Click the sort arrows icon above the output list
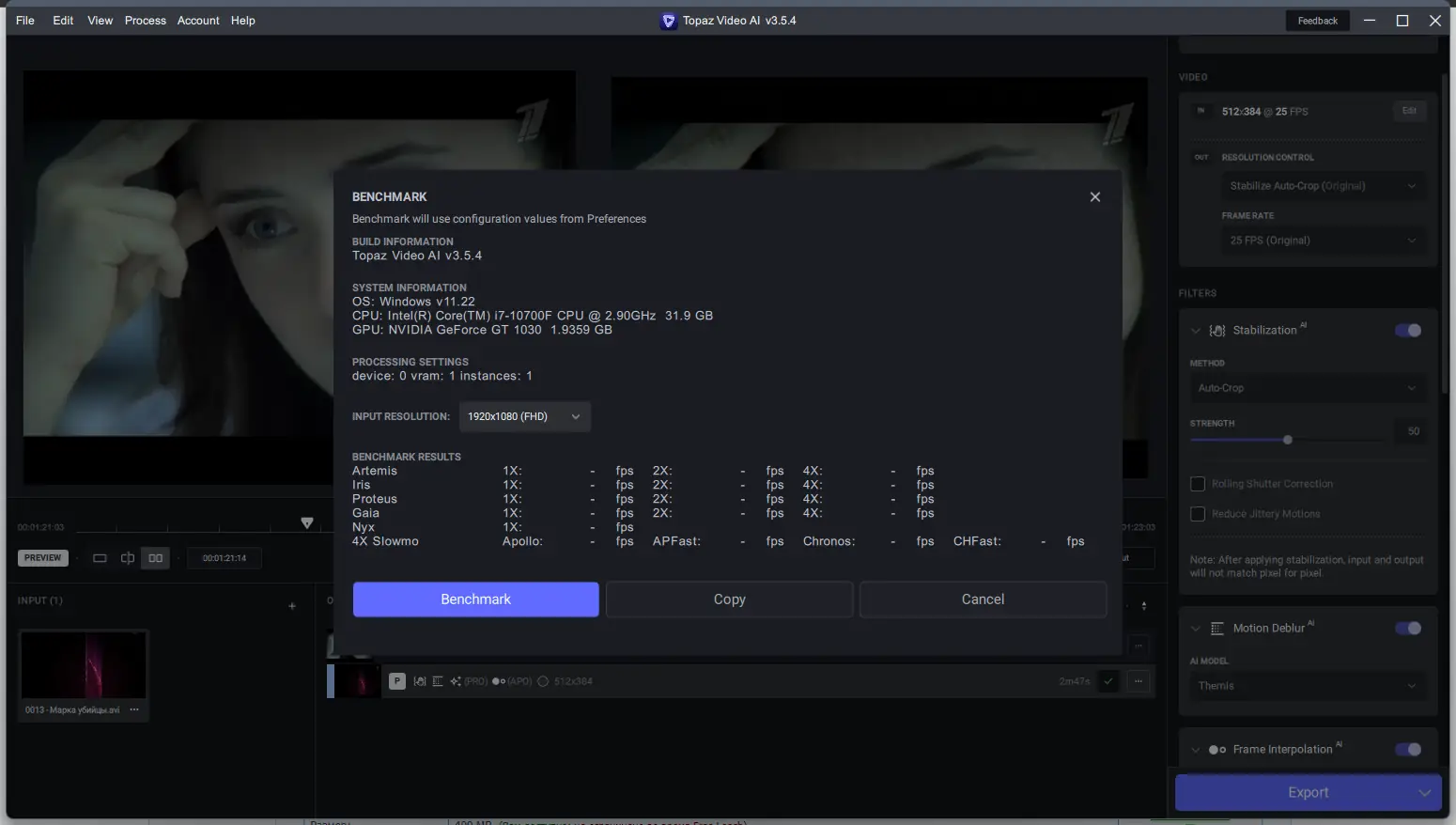This screenshot has width=1456, height=825. (x=1143, y=606)
